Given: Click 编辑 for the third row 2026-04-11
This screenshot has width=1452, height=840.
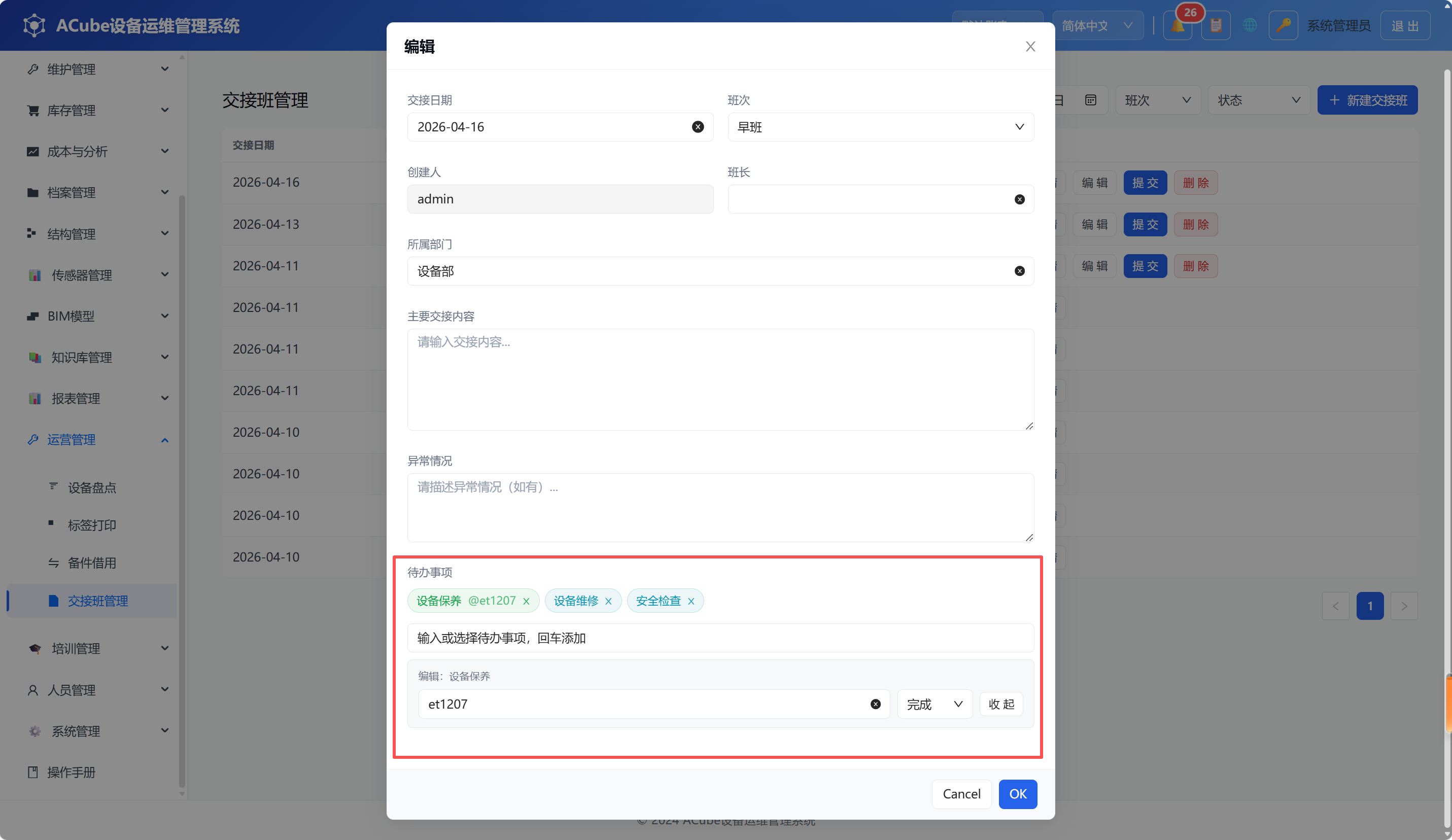Looking at the screenshot, I should [1094, 266].
